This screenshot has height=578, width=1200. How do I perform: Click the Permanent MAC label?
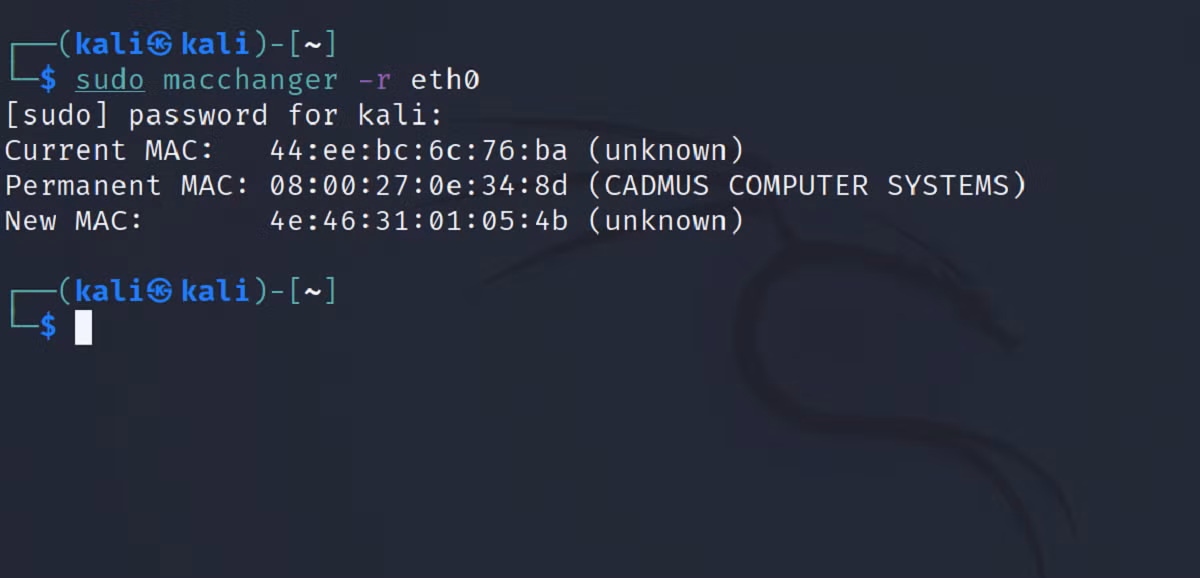click(127, 186)
